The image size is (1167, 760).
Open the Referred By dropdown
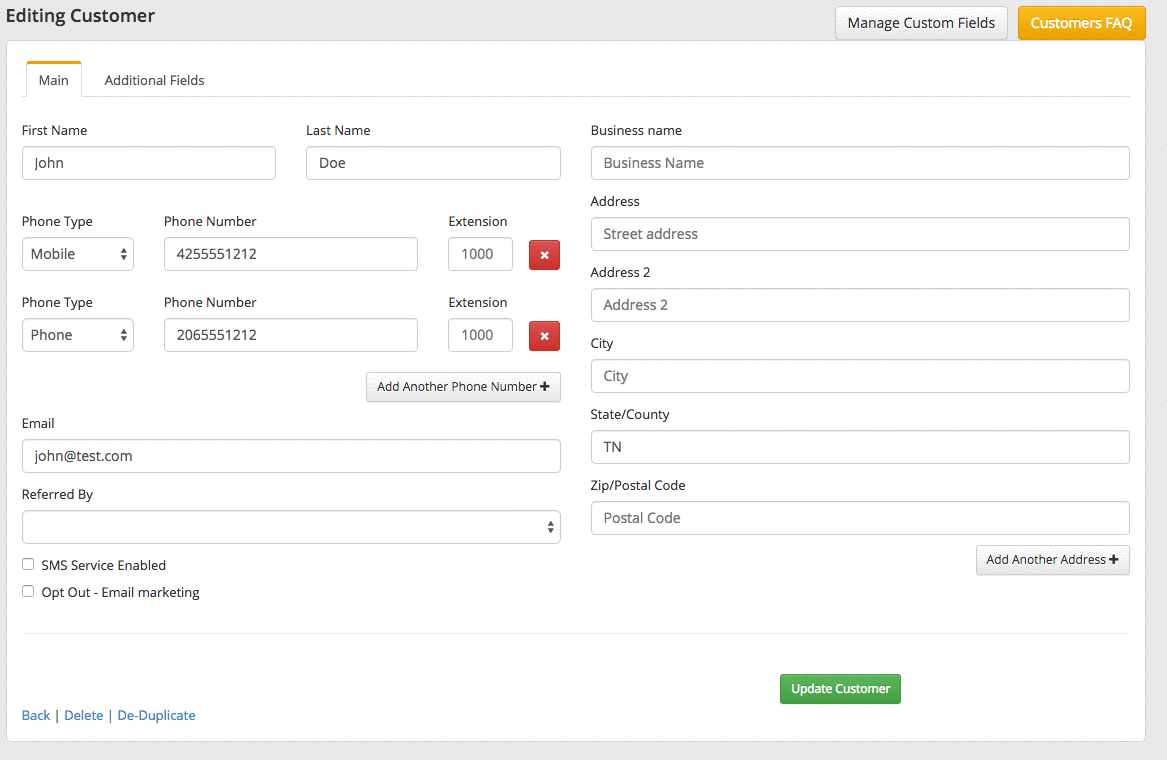point(291,527)
